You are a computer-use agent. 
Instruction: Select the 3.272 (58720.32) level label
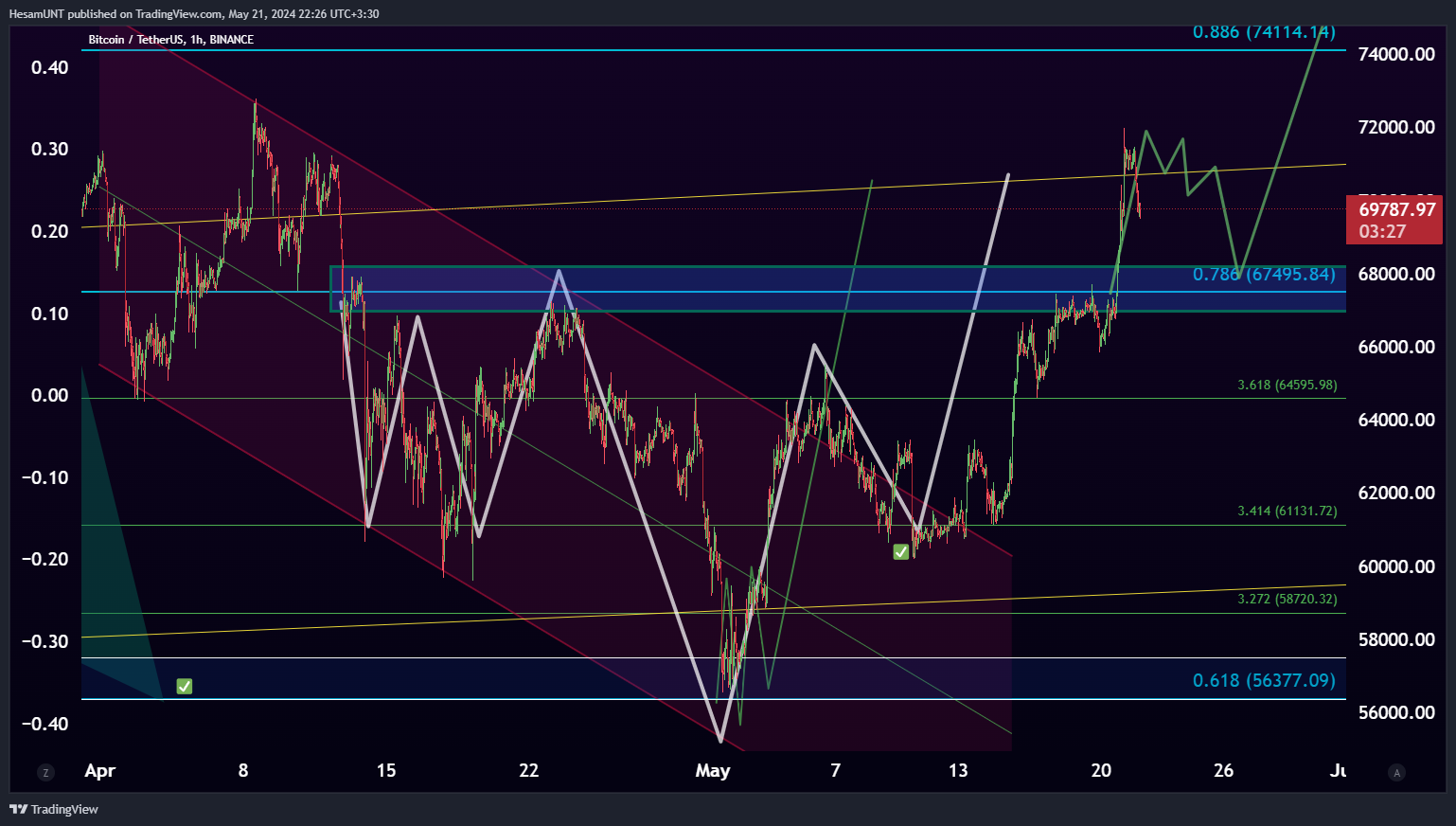tap(1287, 599)
